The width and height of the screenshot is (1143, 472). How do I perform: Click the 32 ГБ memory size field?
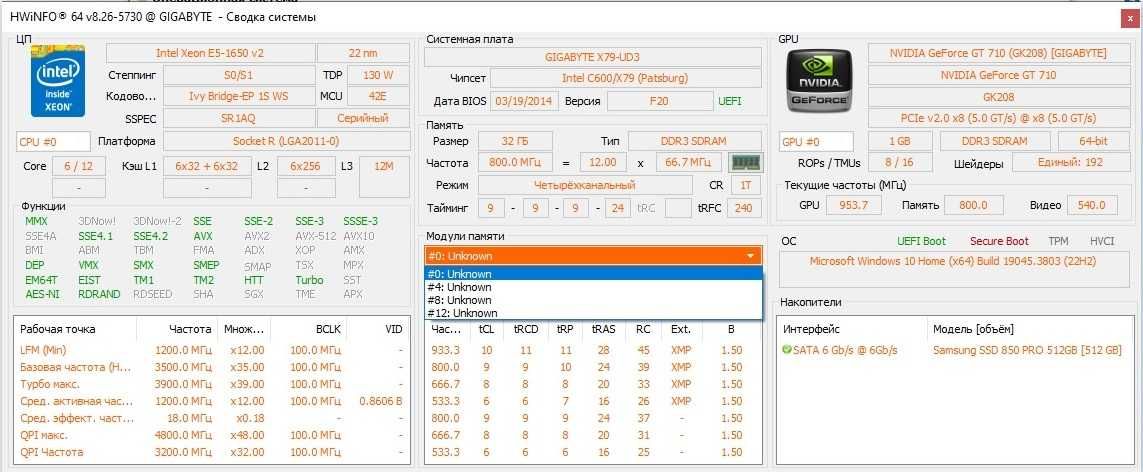click(x=515, y=141)
